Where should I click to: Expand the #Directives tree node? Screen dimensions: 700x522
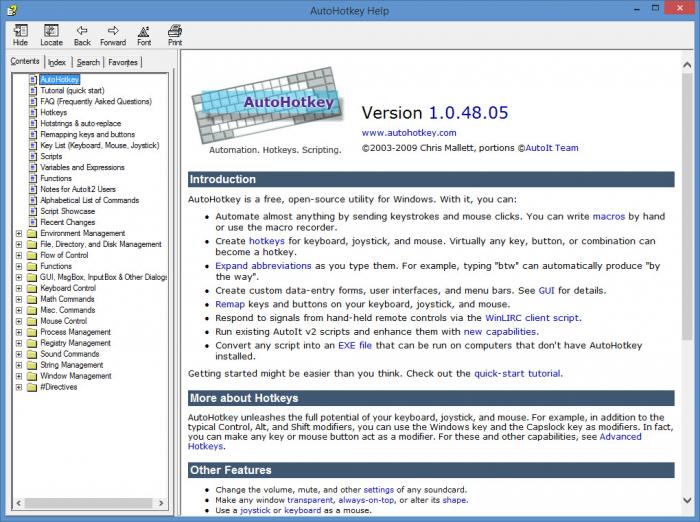[18, 387]
